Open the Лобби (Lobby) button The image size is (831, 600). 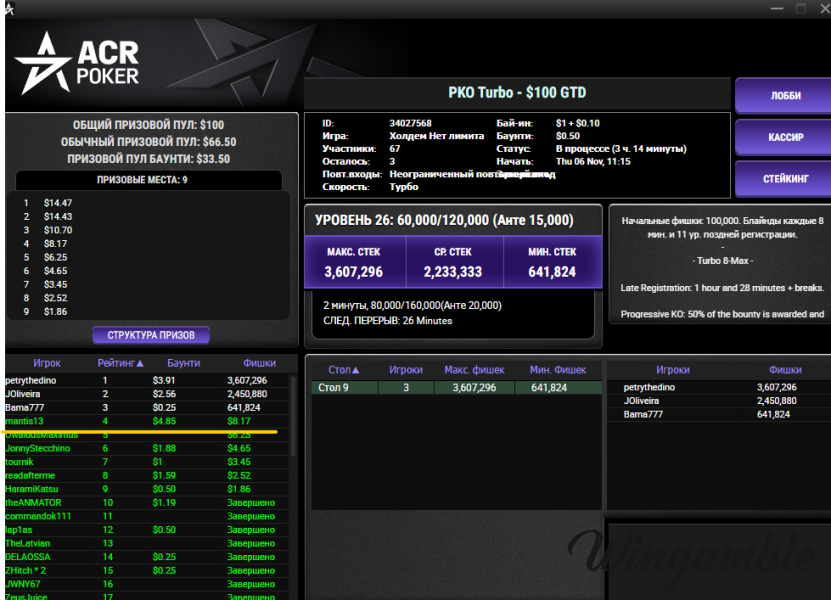tap(784, 97)
